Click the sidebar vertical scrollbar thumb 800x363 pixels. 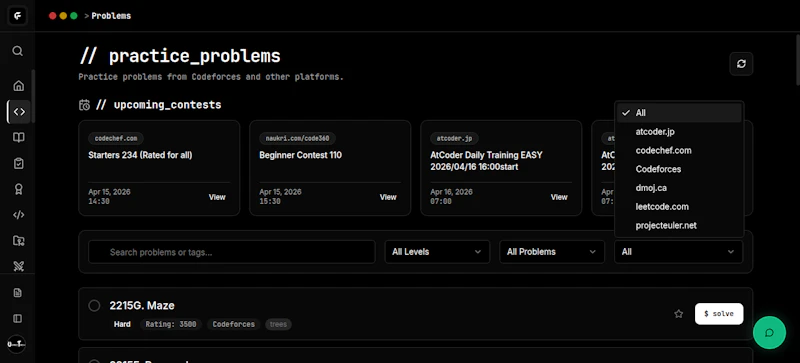(33, 96)
